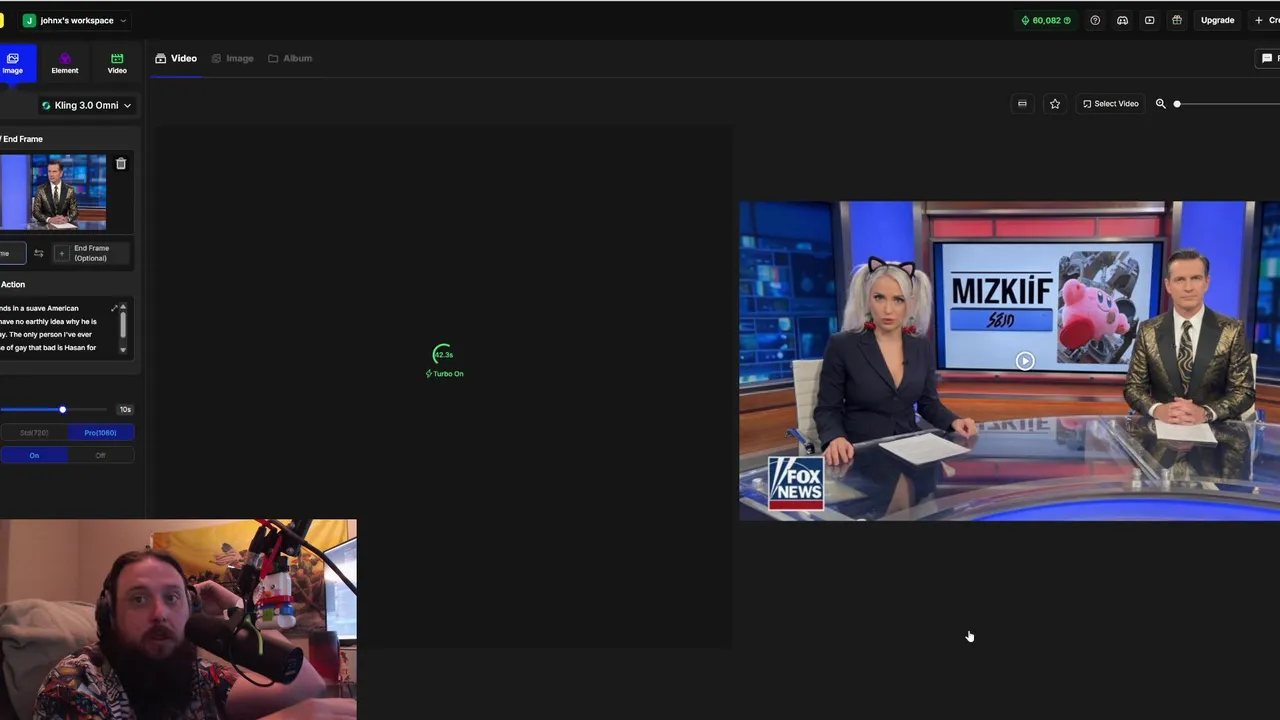The width and height of the screenshot is (1280, 720).
Task: Toggle the gallery layout view icon
Action: (1022, 104)
